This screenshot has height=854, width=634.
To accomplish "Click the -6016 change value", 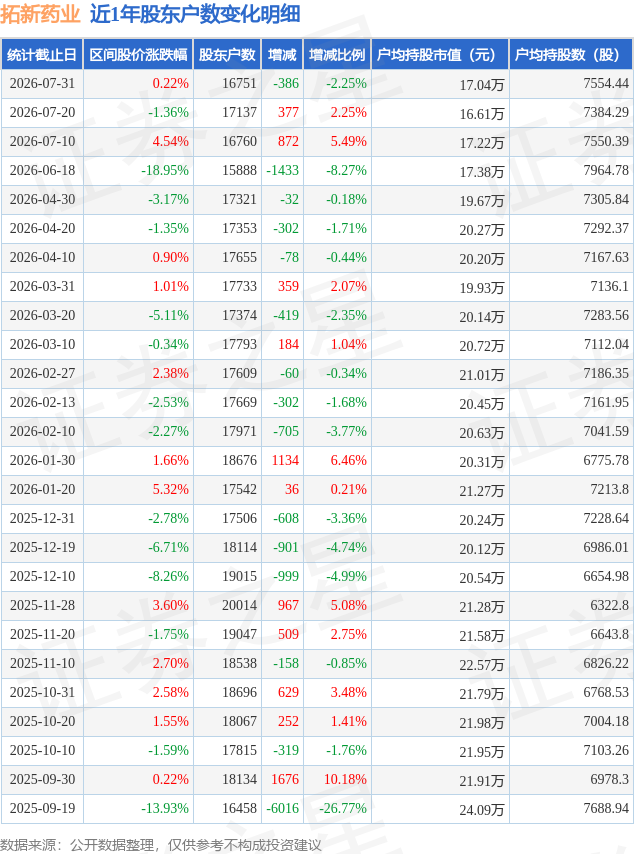I will [x=282, y=808].
